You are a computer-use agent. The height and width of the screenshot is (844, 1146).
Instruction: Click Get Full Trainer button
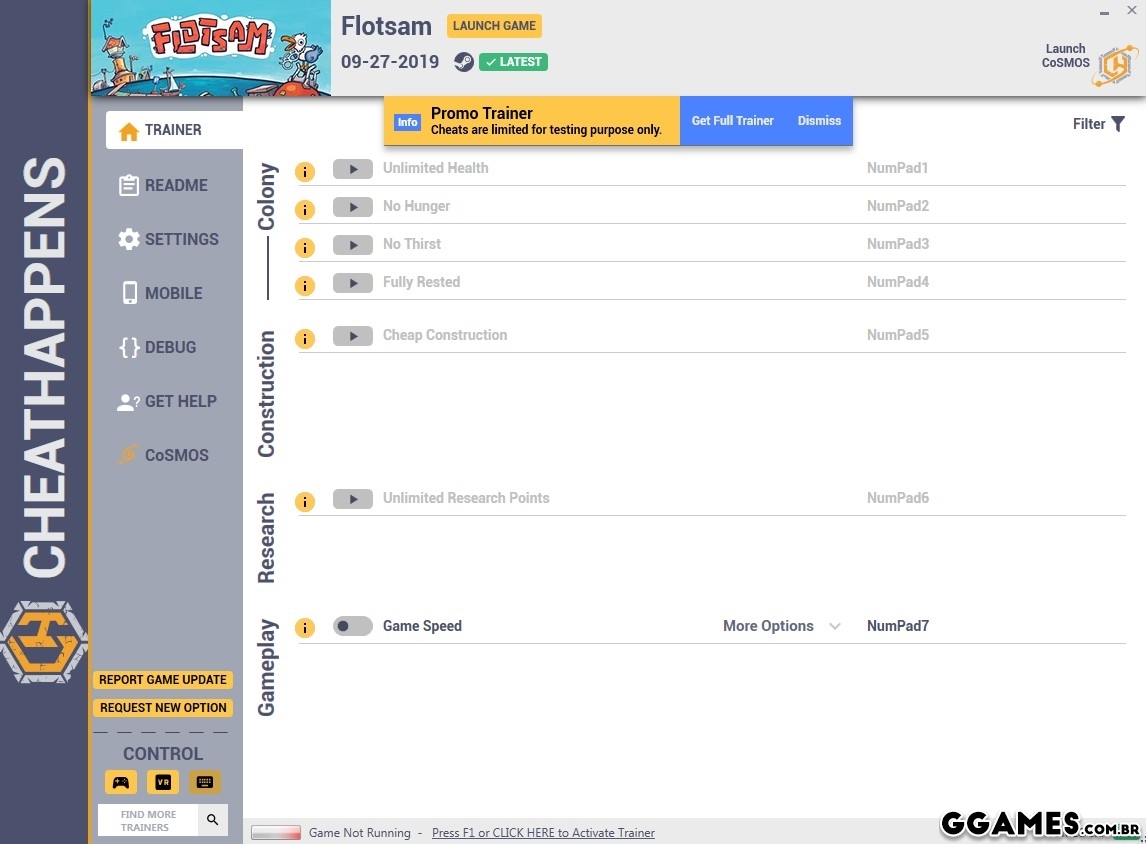pyautogui.click(x=732, y=121)
